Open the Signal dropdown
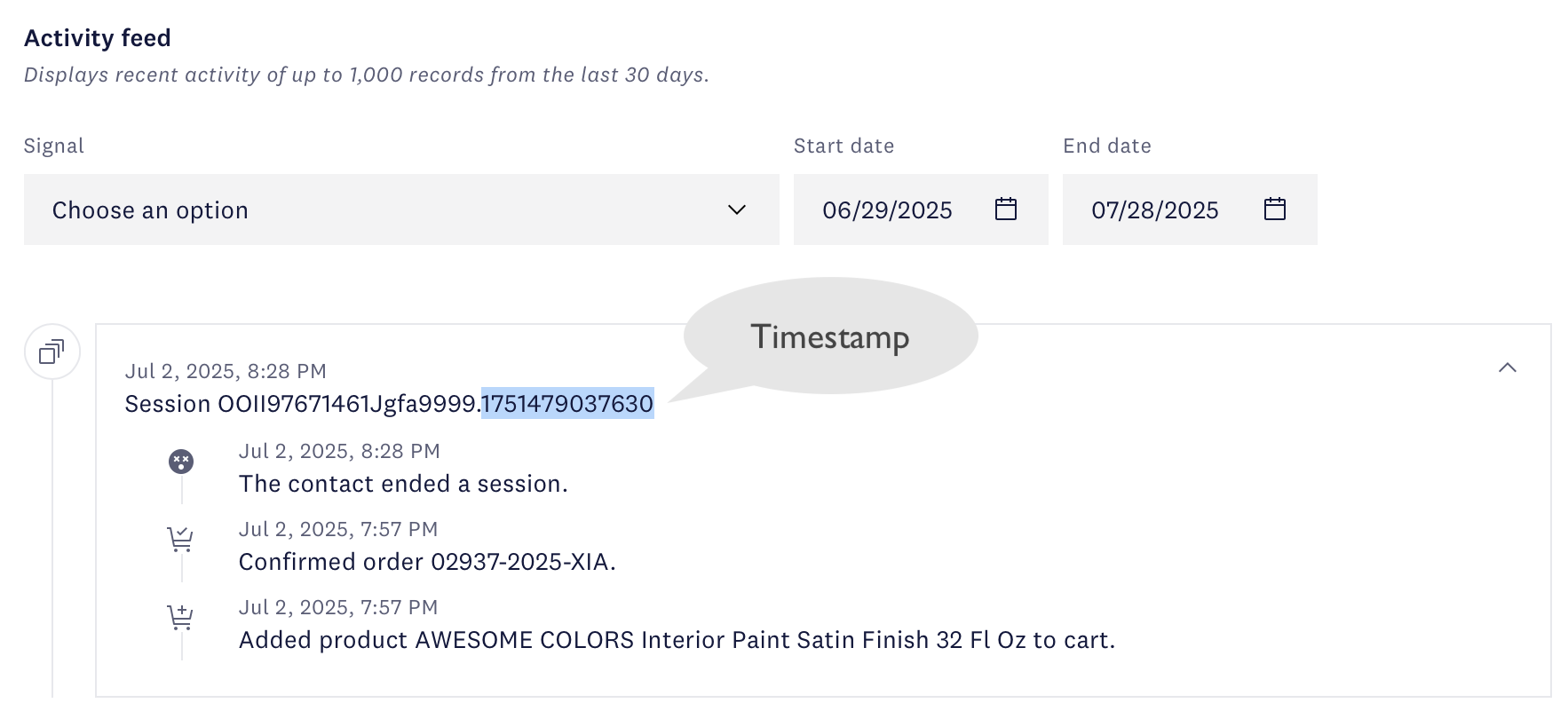Viewport: 1568px width, 719px height. (x=401, y=209)
